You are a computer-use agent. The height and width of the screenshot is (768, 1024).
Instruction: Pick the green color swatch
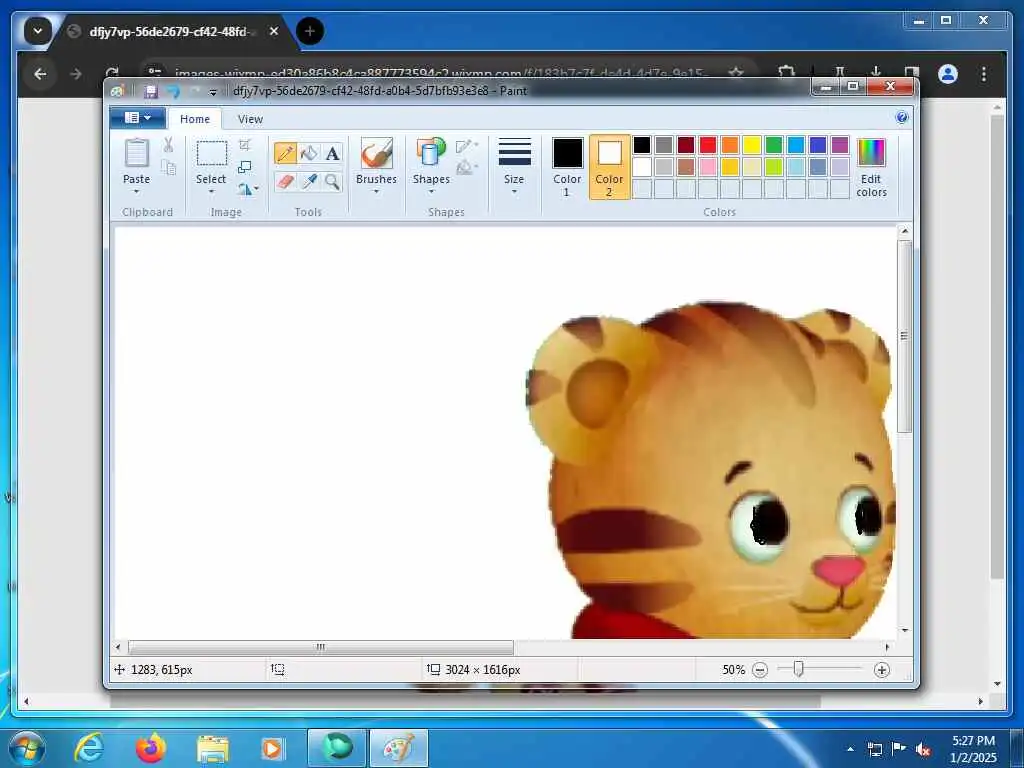(x=773, y=144)
